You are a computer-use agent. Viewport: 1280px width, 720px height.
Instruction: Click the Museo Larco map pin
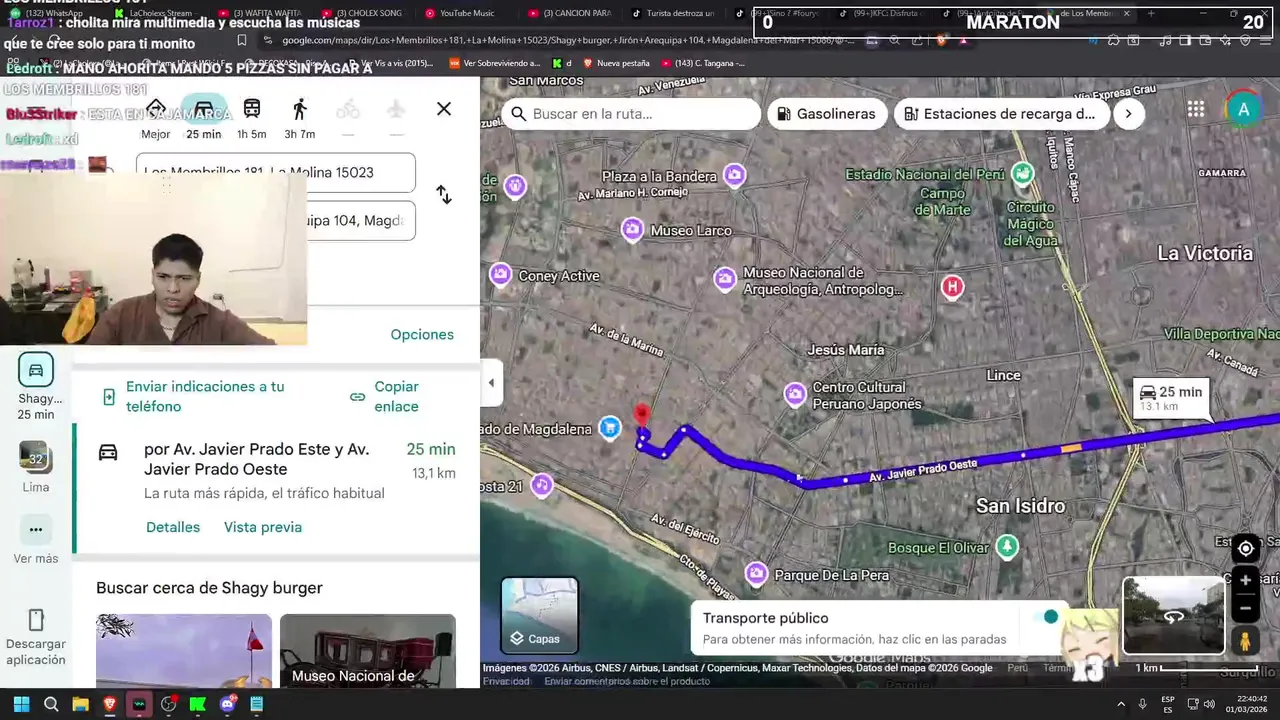(x=632, y=230)
